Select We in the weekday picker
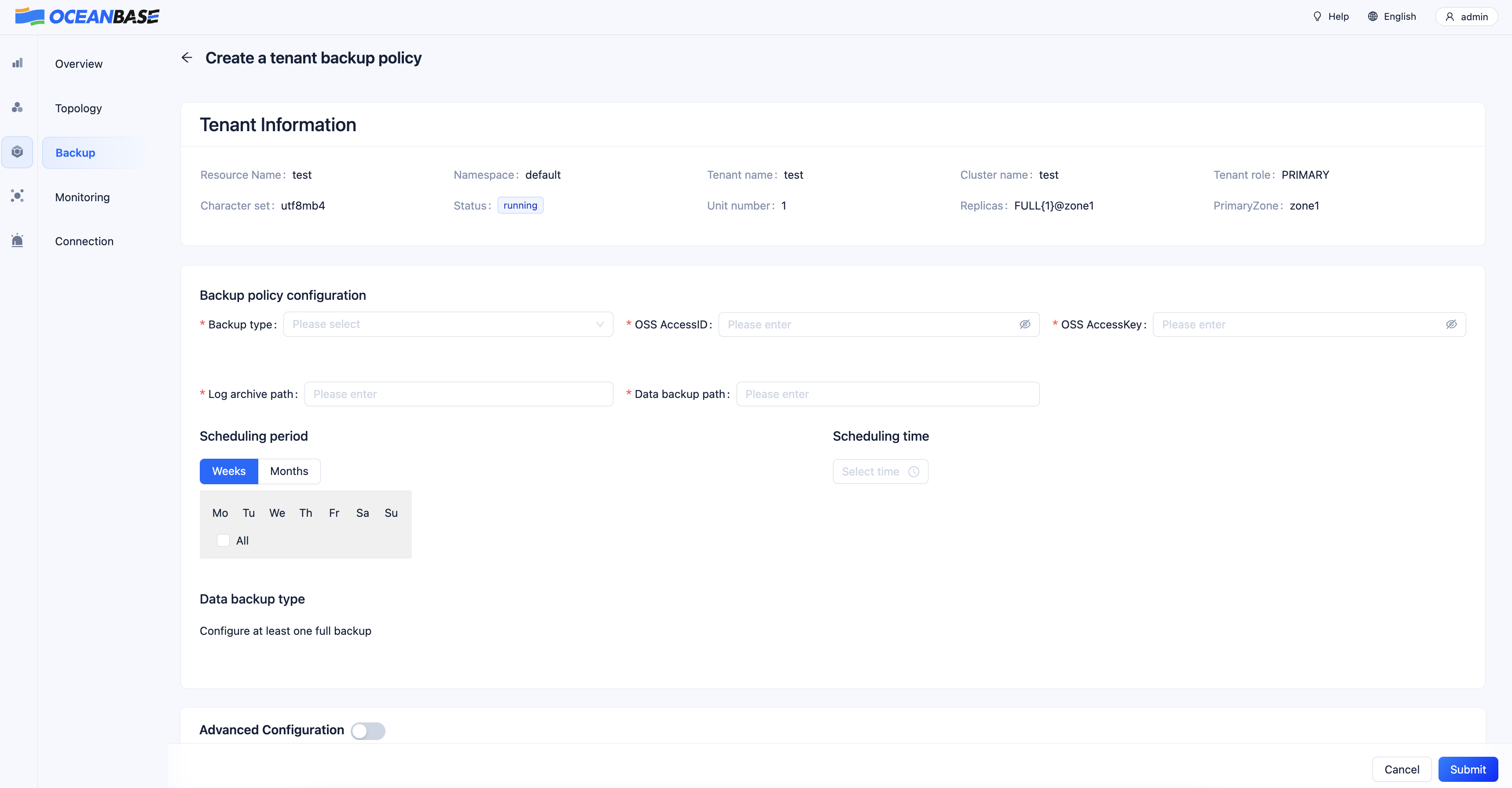 (x=277, y=512)
